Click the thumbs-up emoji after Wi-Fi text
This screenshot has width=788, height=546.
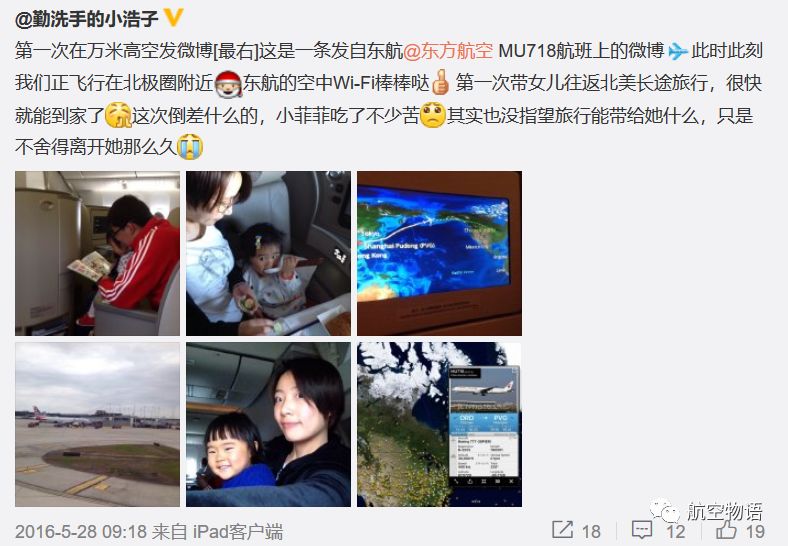441,83
